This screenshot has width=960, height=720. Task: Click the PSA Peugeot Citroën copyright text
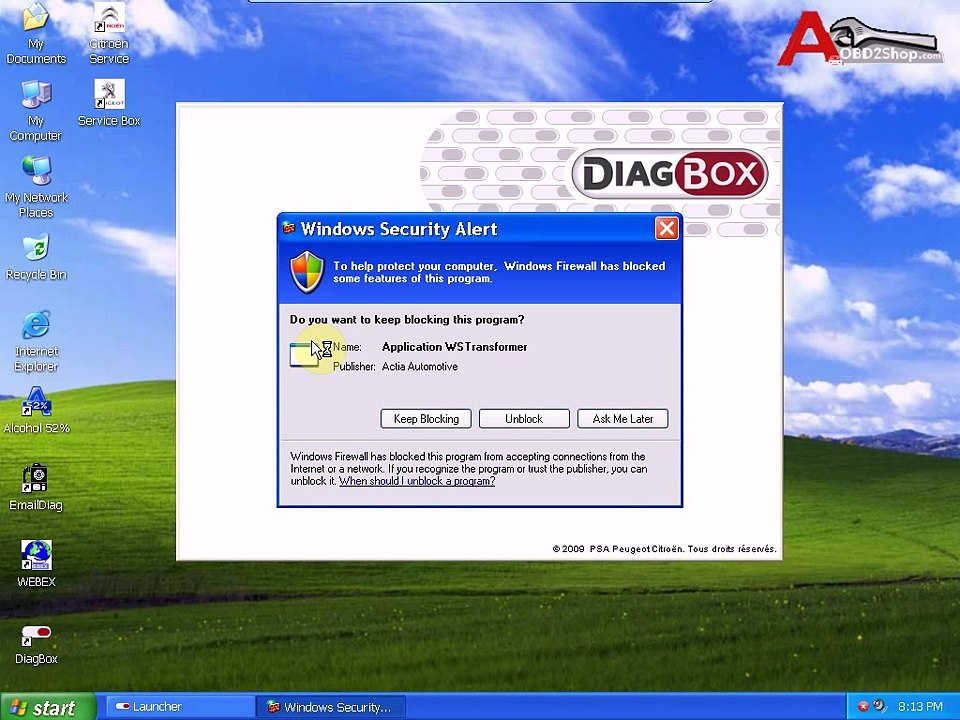coord(664,549)
